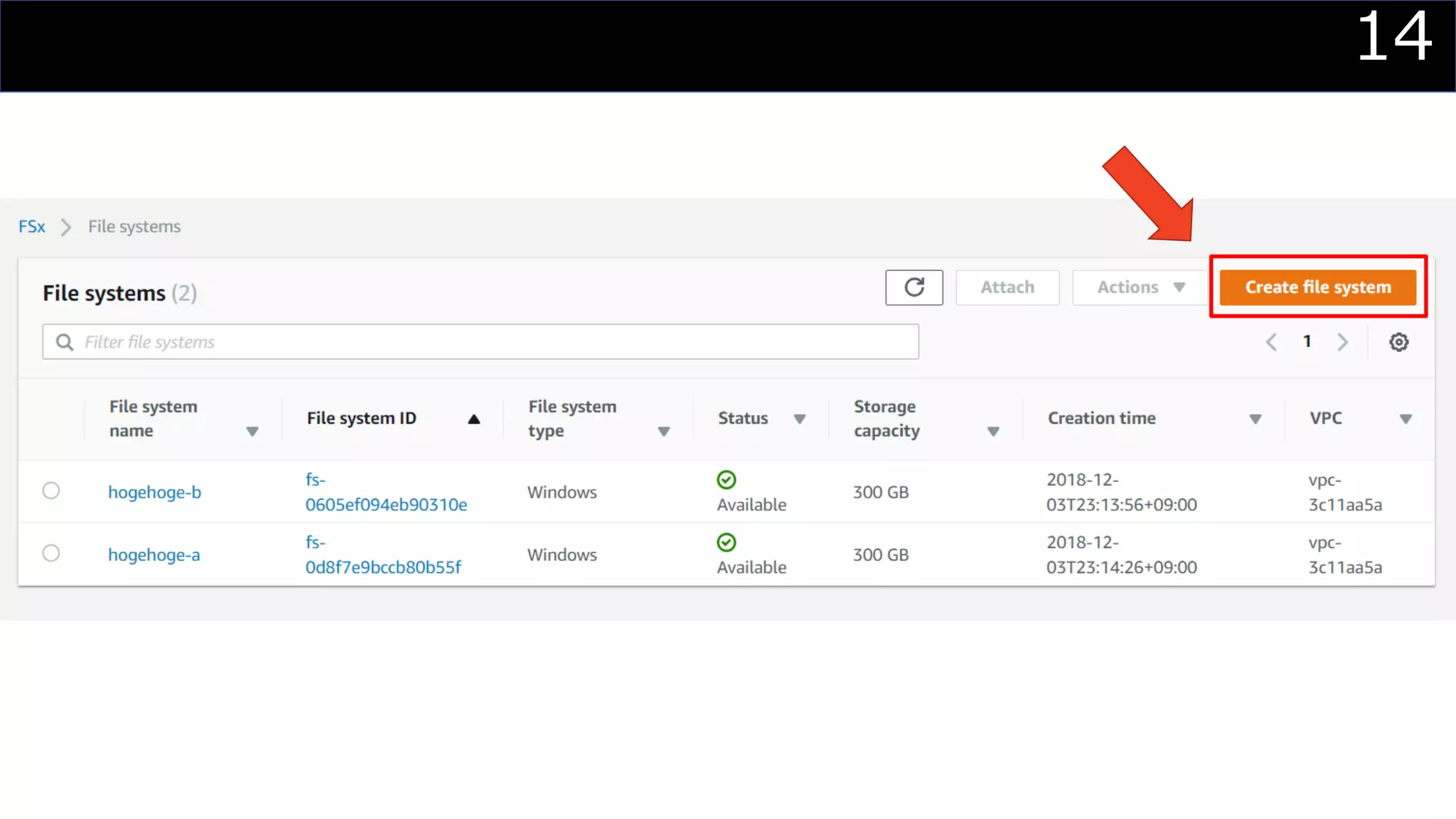This screenshot has height=819, width=1456.
Task: Select the hogehoge-b radio button
Action: pos(51,491)
